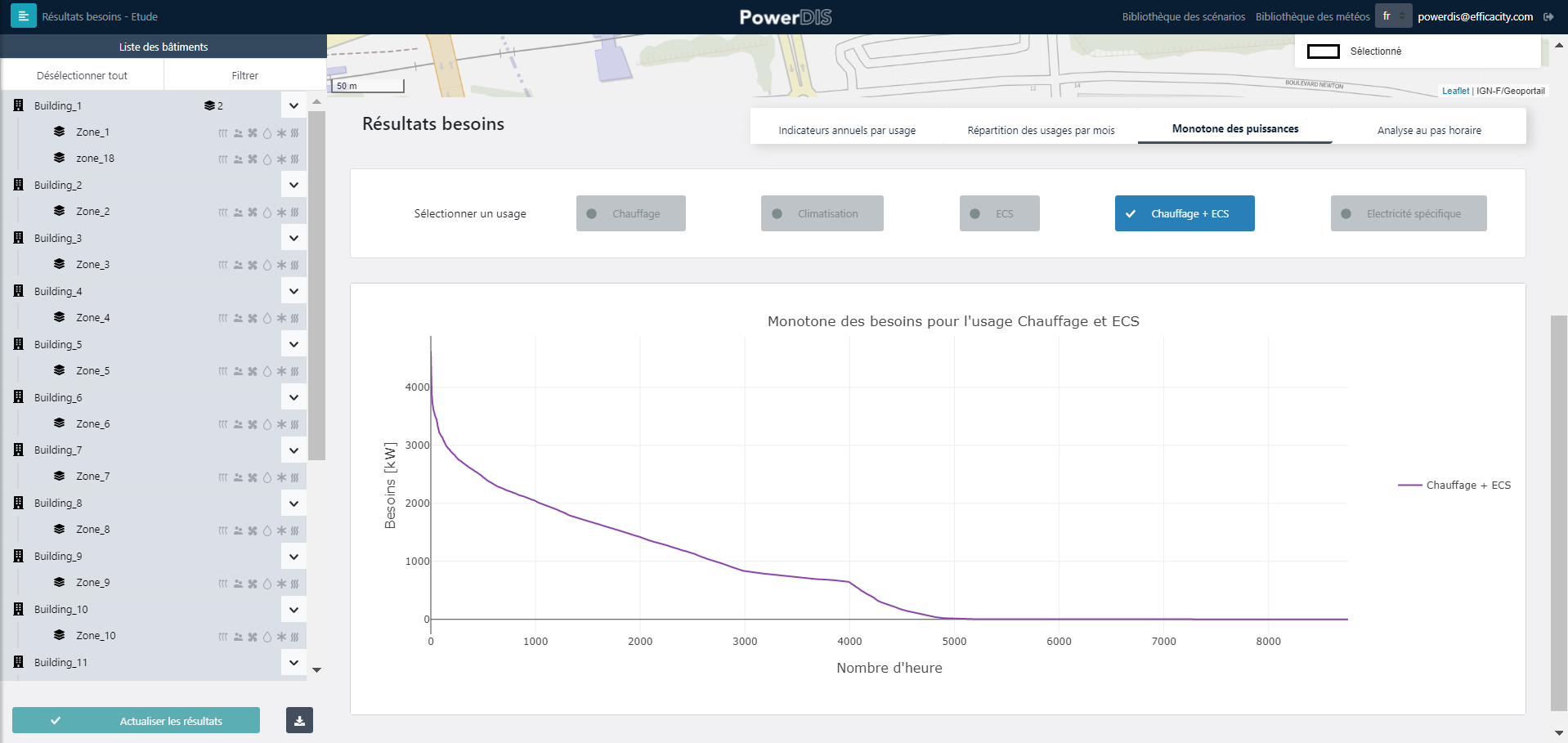Image resolution: width=1568 pixels, height=743 pixels.
Task: Toggle the Chauffage + ECS usage option
Action: (1185, 213)
